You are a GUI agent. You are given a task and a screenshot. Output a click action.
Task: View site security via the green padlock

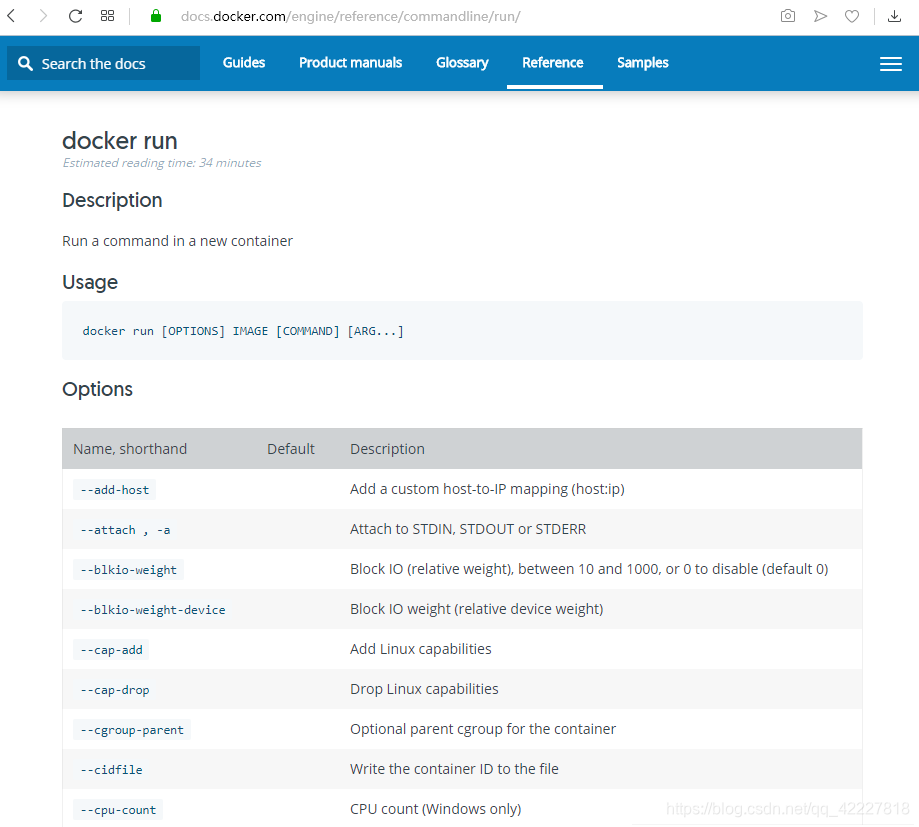[x=156, y=16]
